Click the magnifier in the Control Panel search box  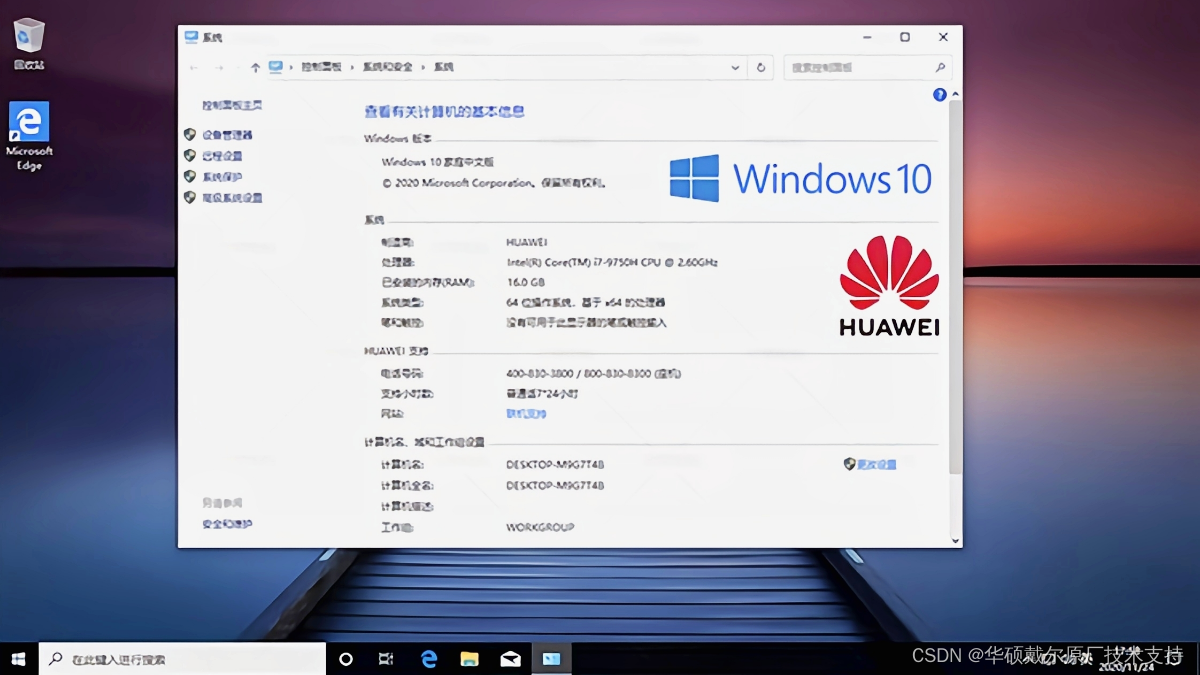click(x=940, y=67)
